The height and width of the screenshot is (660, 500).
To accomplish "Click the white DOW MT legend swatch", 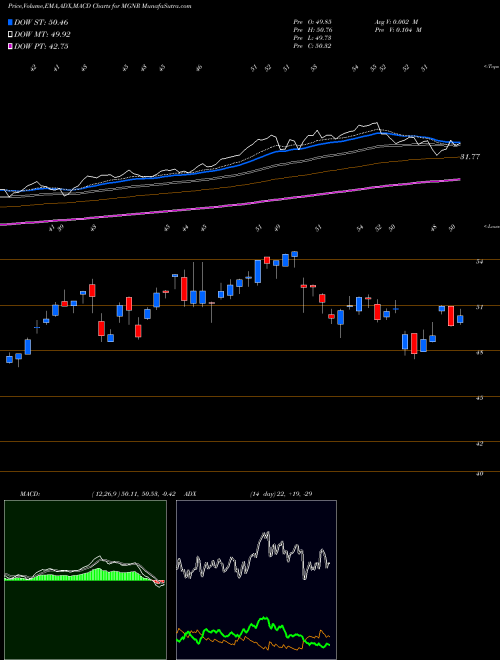I will coord(10,35).
